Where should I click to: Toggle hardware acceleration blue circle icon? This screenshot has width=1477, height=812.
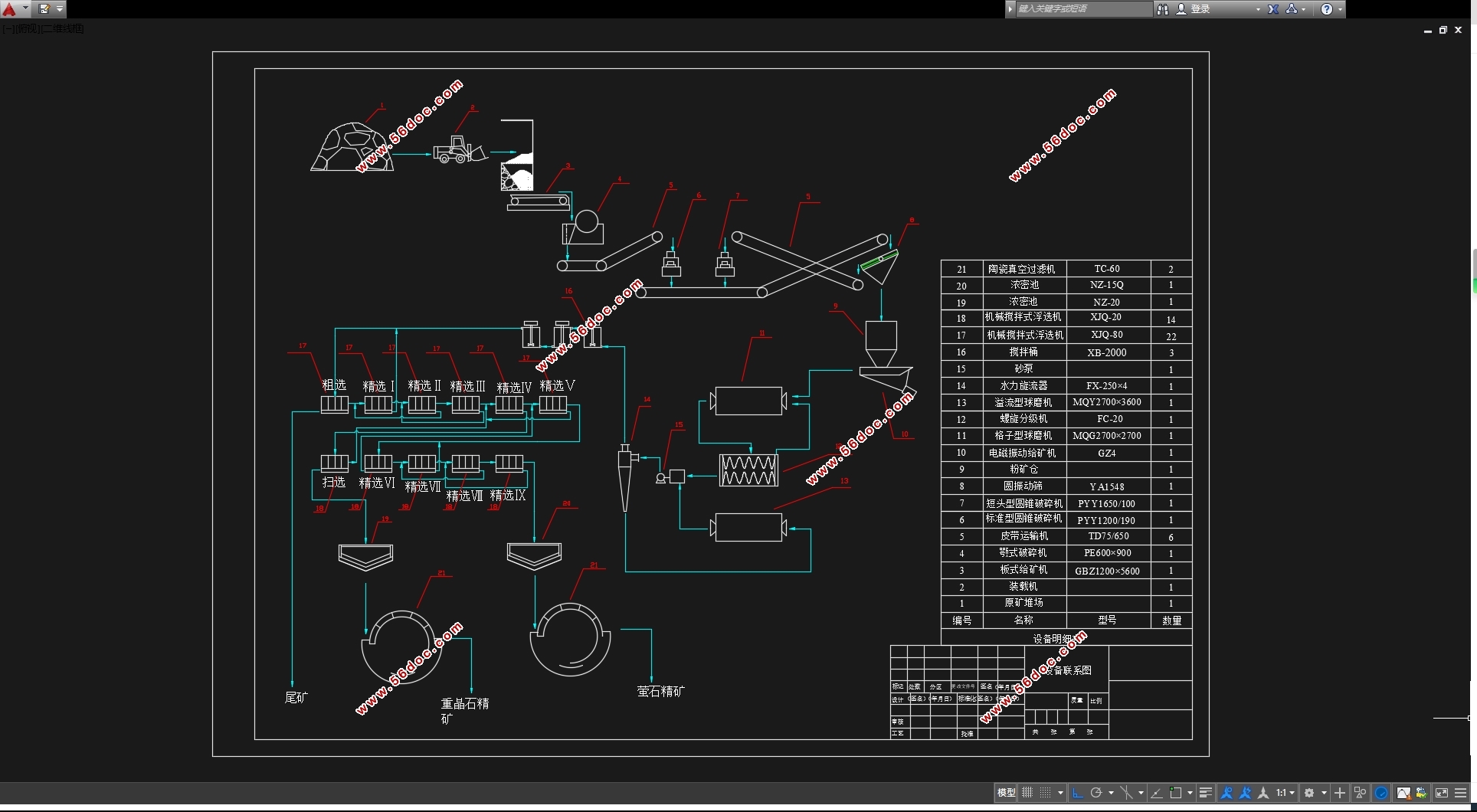coord(1381,793)
